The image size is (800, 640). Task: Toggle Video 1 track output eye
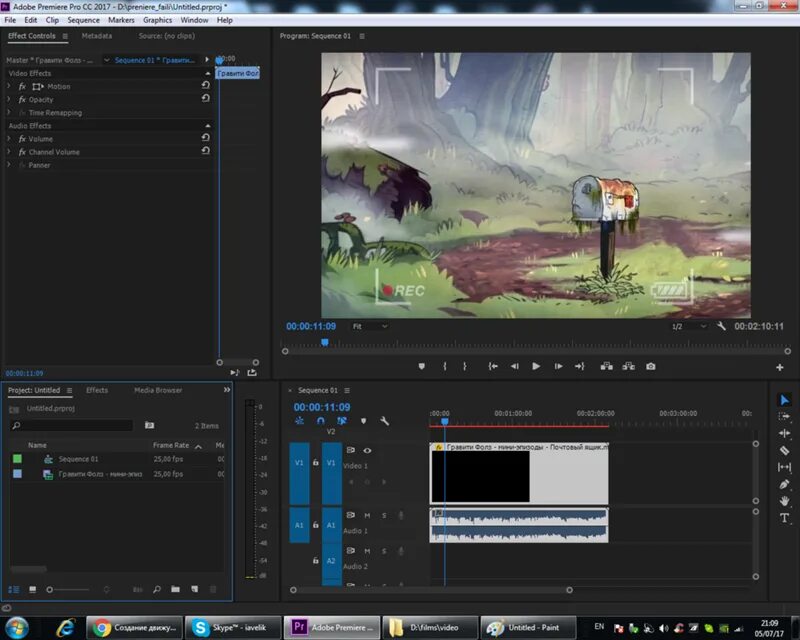[x=367, y=450]
